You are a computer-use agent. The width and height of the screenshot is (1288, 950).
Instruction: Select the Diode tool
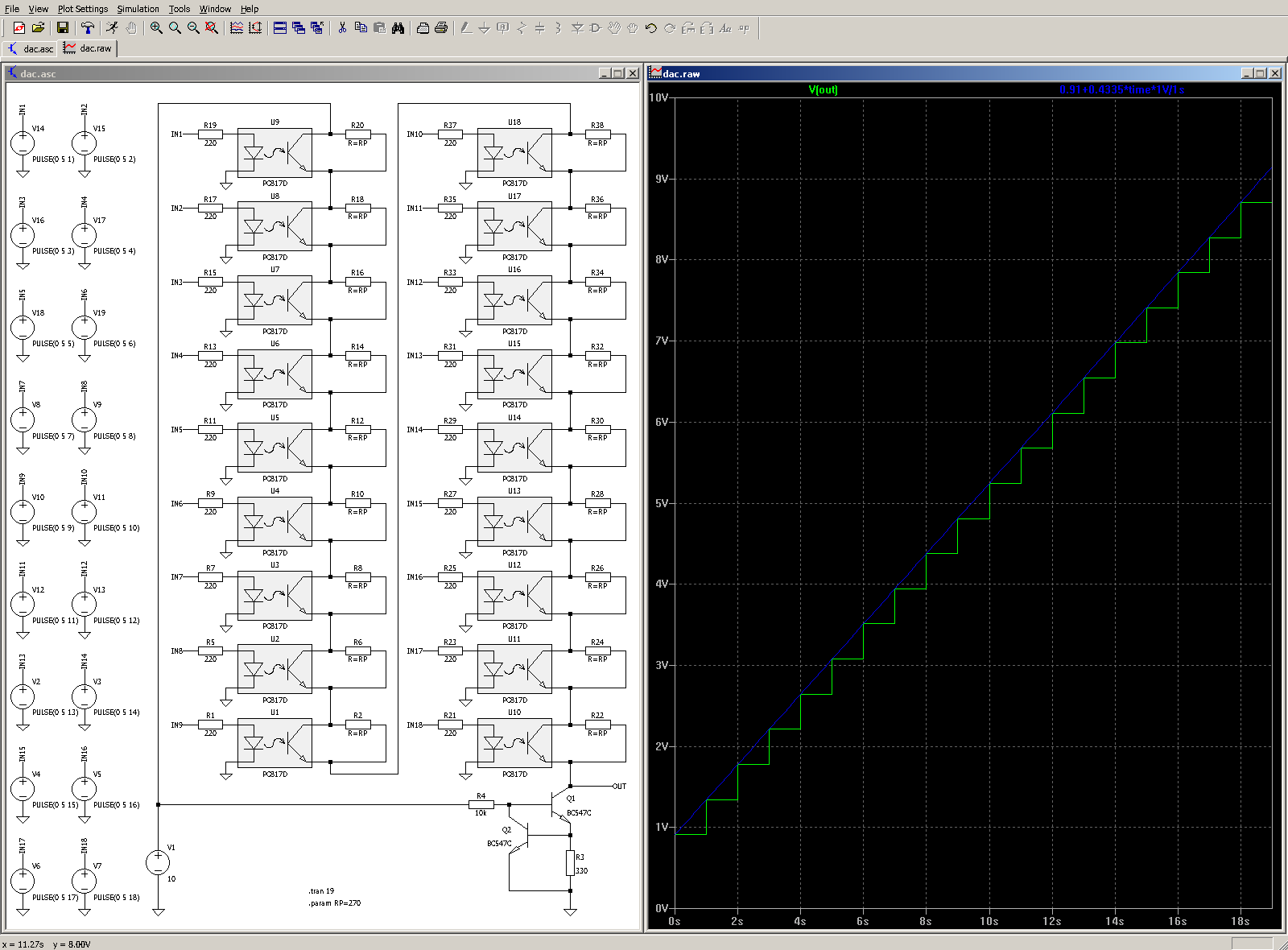[577, 28]
